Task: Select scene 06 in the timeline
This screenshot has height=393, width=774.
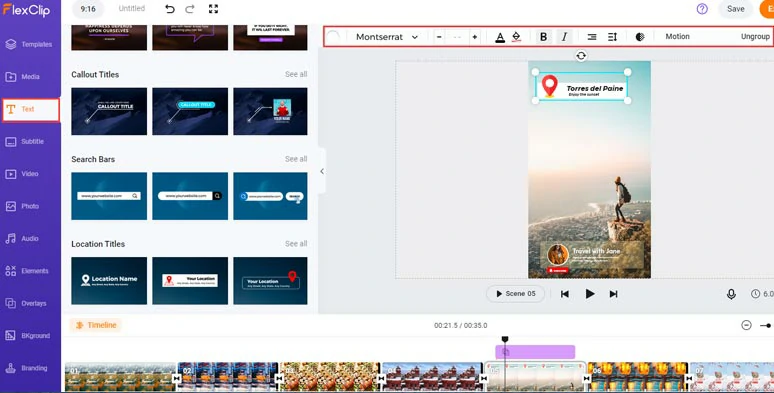Action: point(638,377)
